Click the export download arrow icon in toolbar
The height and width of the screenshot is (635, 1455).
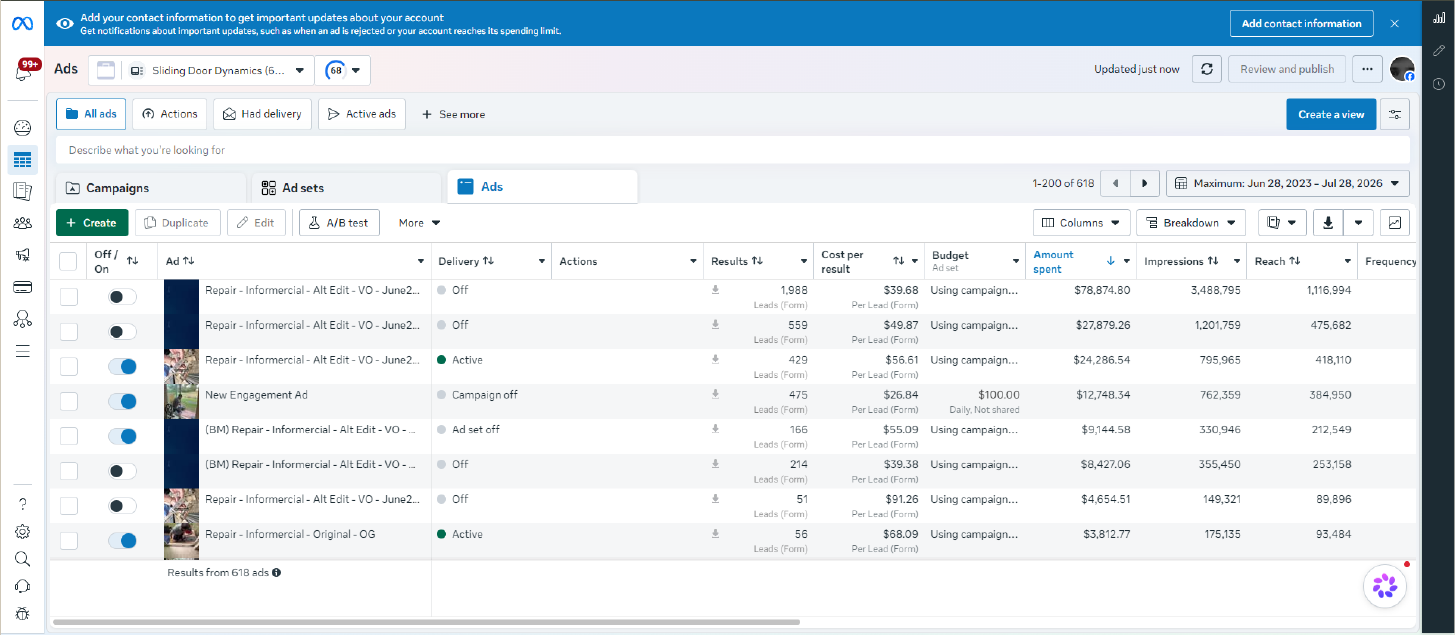(x=1327, y=222)
